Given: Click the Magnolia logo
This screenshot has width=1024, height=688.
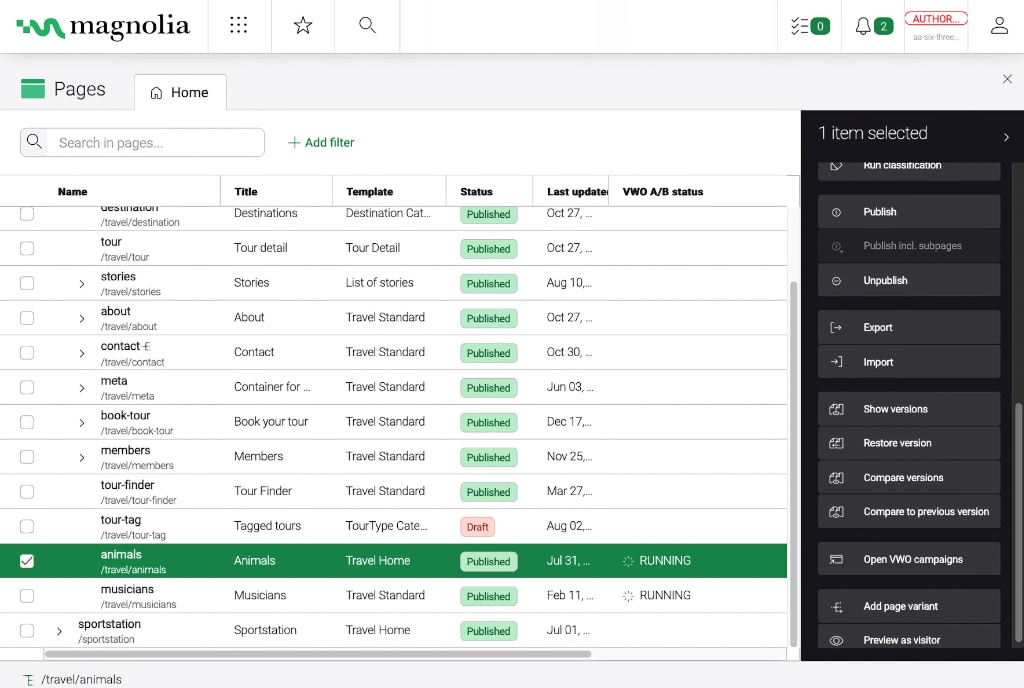Looking at the screenshot, I should [x=103, y=27].
